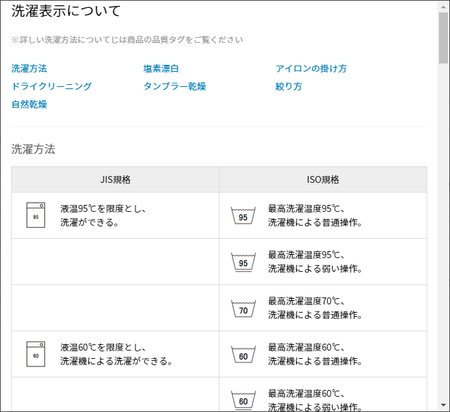Click scrollbar up arrow
The width and height of the screenshot is (450, 412).
443,7
